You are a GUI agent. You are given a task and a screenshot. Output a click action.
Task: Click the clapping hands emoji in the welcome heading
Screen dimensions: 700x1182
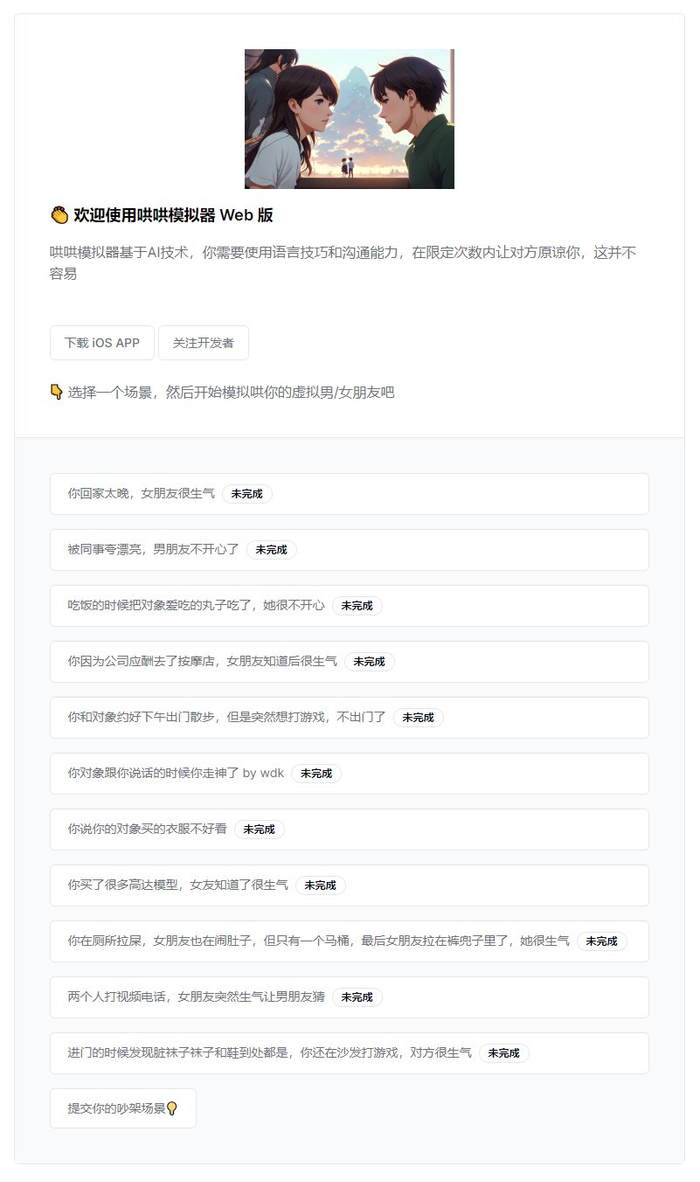(x=60, y=216)
